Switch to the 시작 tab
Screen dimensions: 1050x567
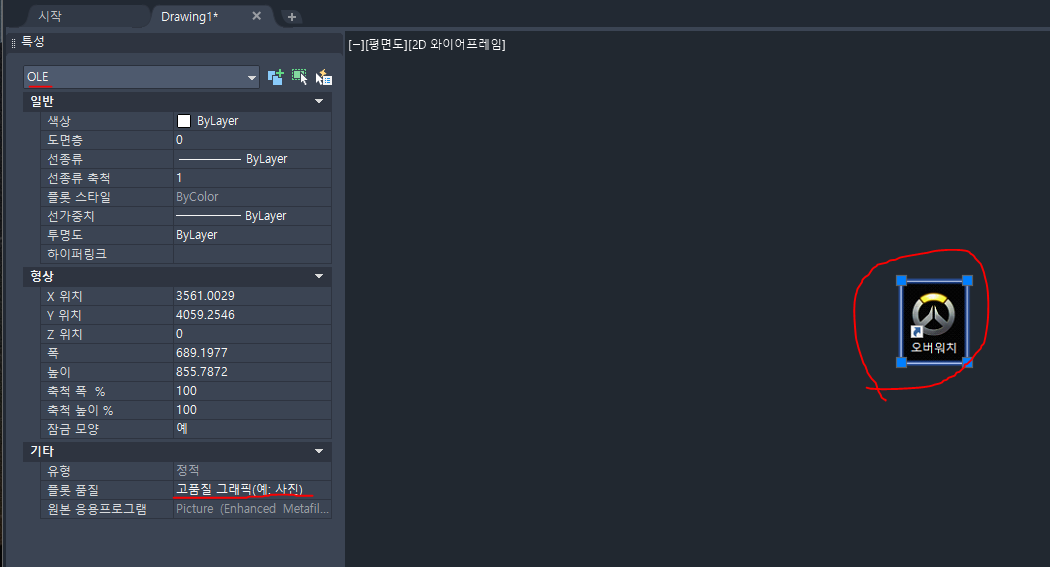point(50,16)
